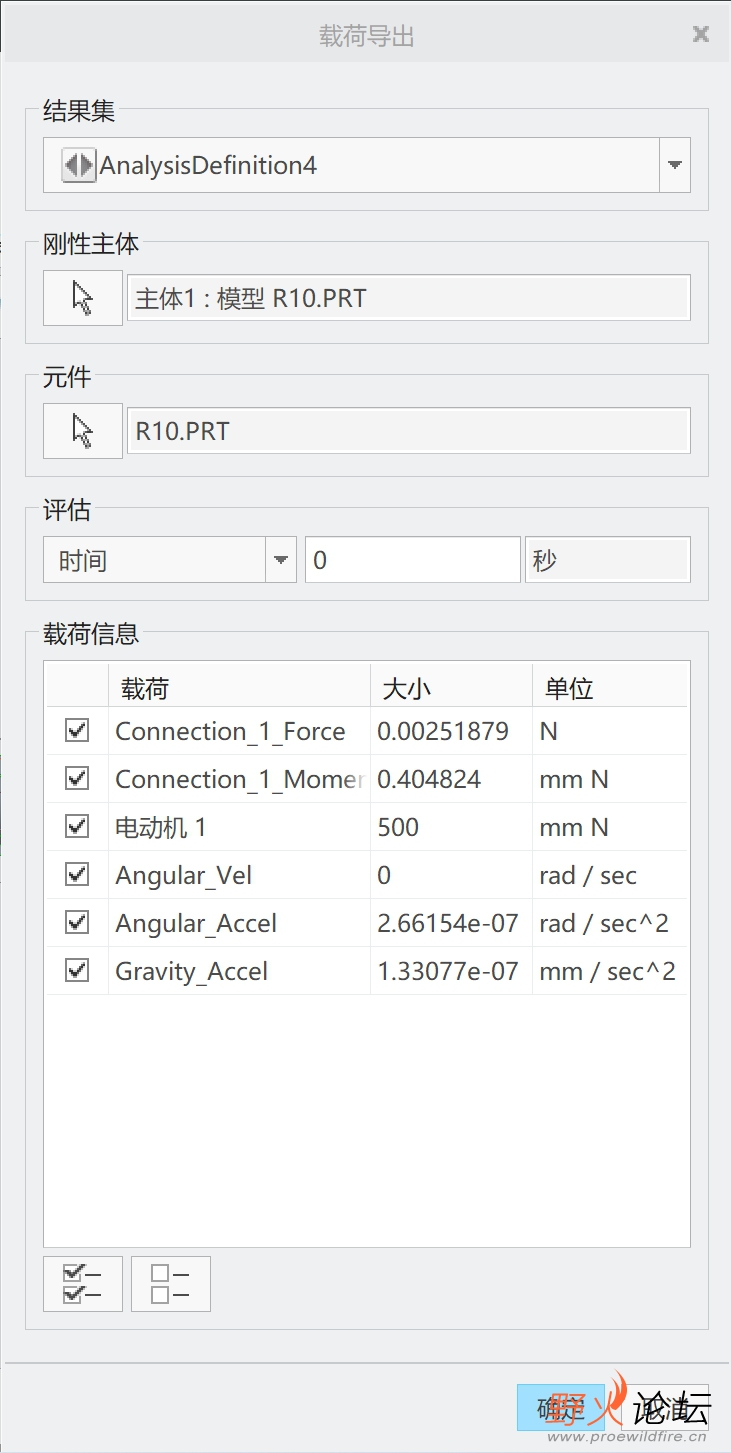Click the rigid body selection arrow button

(x=83, y=298)
